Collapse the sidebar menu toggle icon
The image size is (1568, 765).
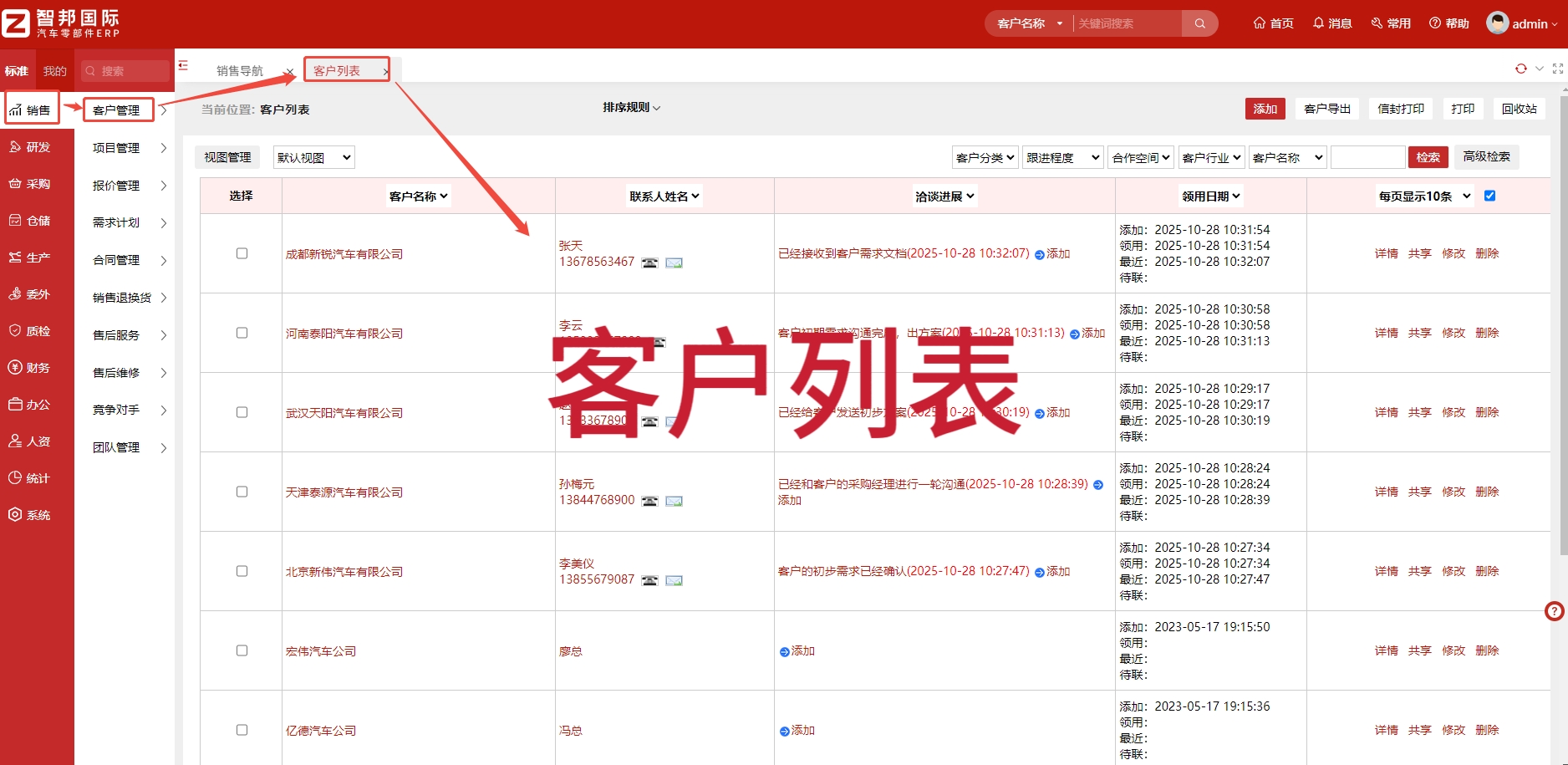(183, 65)
